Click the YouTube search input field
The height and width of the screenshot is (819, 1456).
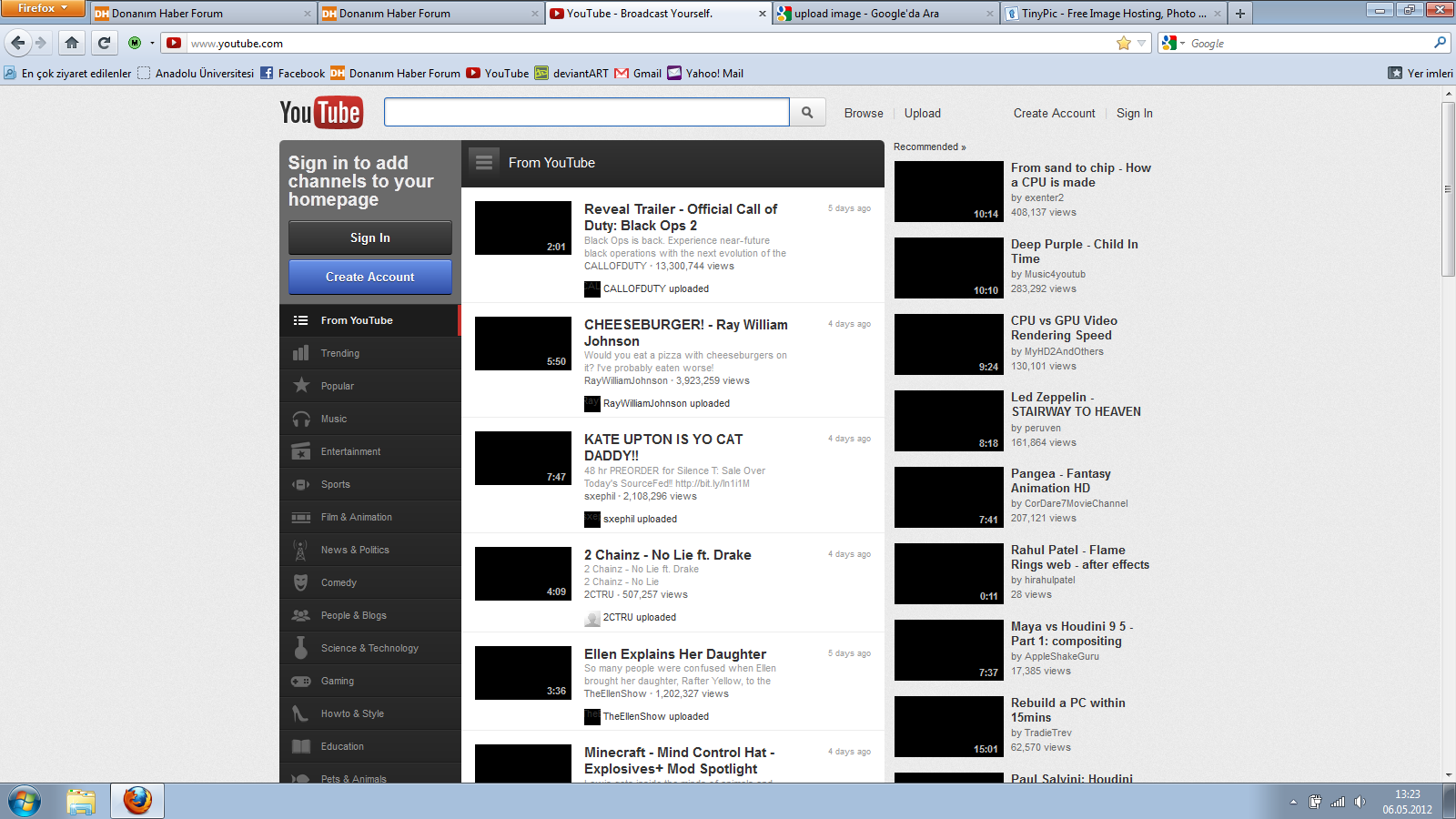tap(587, 112)
